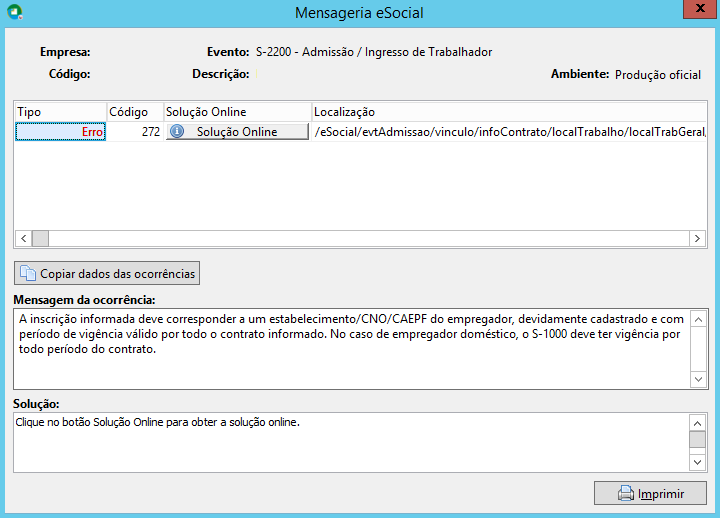Select the red Erro cell in Tipo column
The height and width of the screenshot is (518, 720).
[x=61, y=132]
